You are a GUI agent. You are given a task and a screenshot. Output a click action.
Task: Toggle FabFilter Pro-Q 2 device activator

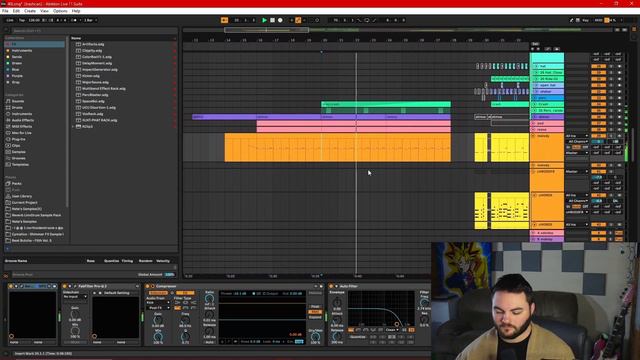tap(64, 286)
